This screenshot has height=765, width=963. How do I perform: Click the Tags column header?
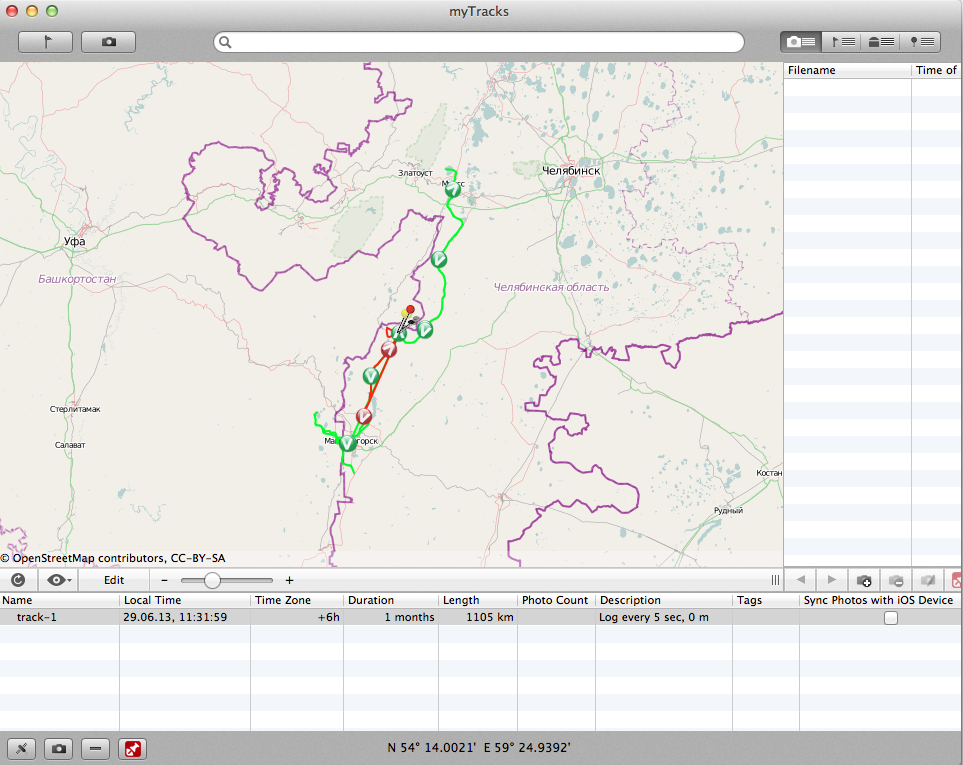(x=766, y=600)
